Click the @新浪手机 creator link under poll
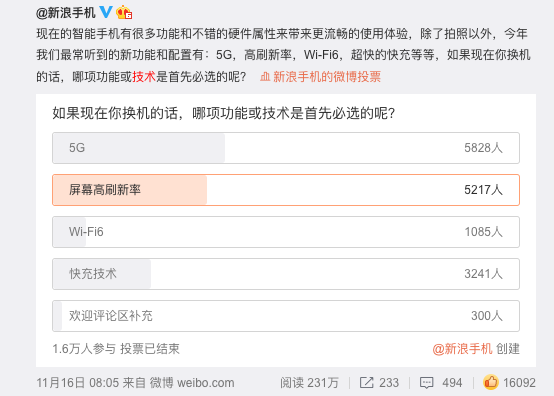The height and width of the screenshot is (396, 554). 462,349
